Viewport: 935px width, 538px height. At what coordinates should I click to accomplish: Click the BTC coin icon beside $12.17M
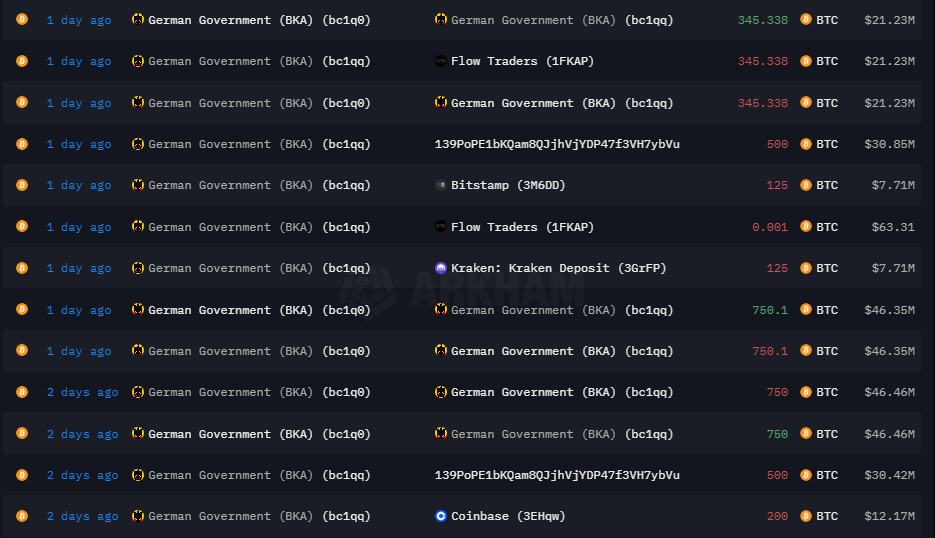click(806, 516)
